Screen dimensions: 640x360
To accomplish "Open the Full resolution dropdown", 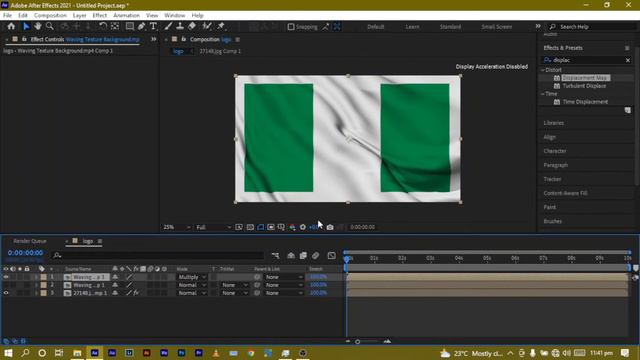I will click(x=213, y=227).
